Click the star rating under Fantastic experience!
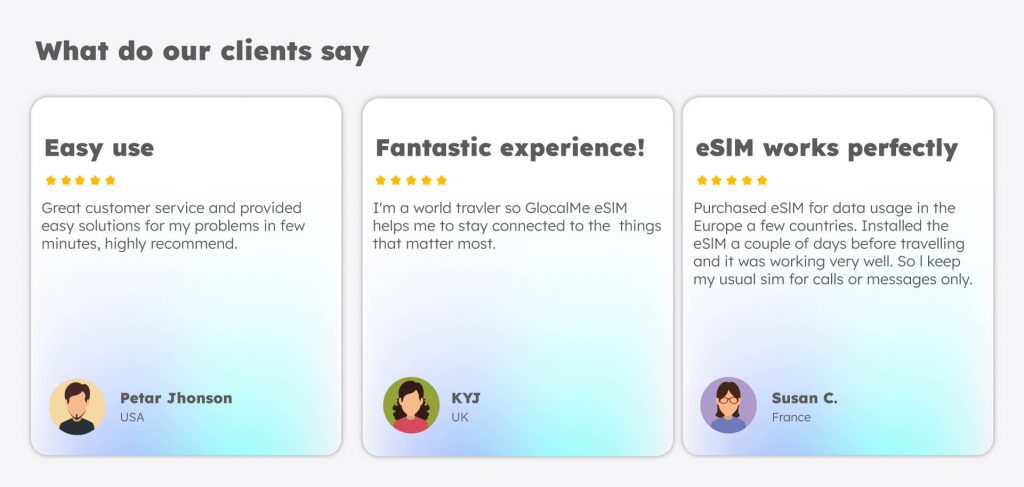 click(411, 180)
